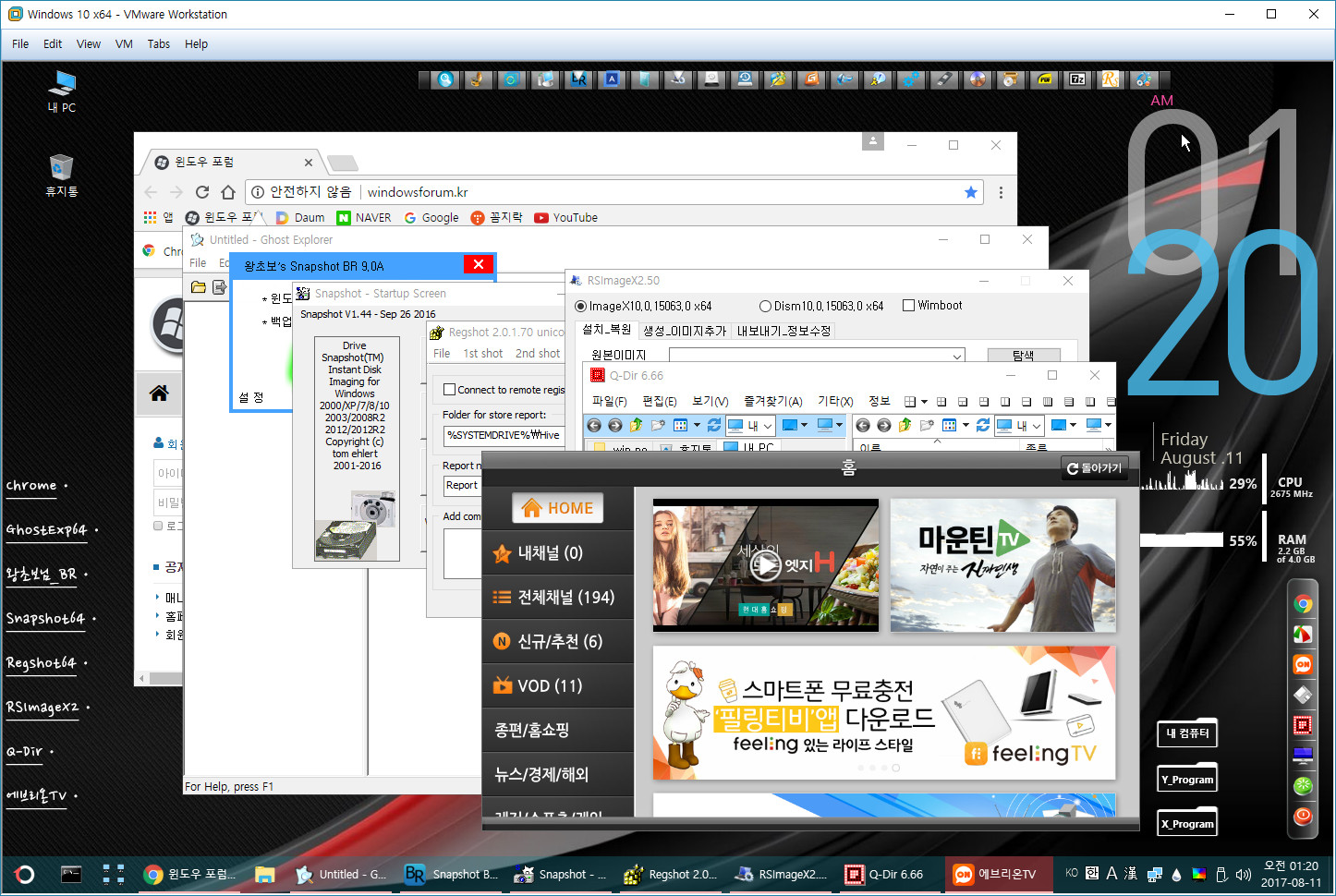This screenshot has width=1336, height=896.
Task: Switch to 내보내기_정보수정 tab in RSImageX
Action: (x=783, y=331)
